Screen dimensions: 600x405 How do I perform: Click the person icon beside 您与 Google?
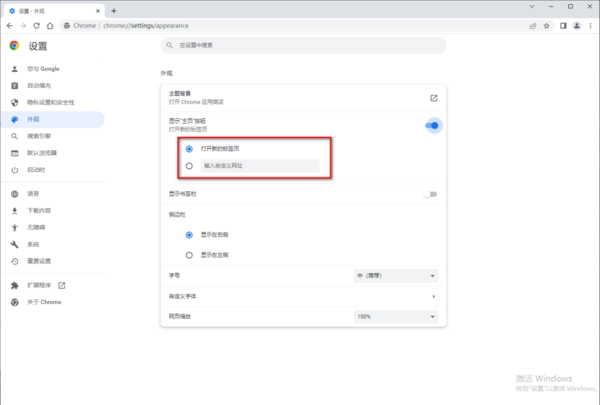click(x=15, y=69)
